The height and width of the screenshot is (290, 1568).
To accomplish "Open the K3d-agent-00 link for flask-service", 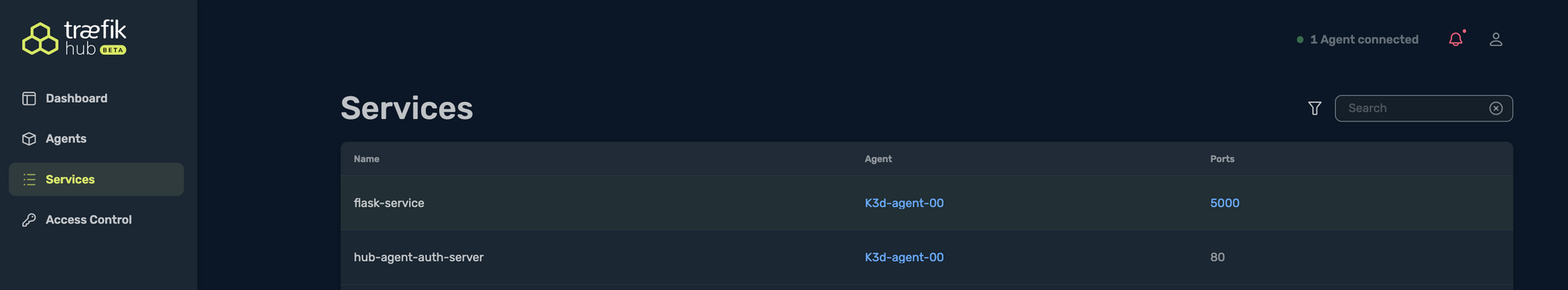I will point(904,203).
